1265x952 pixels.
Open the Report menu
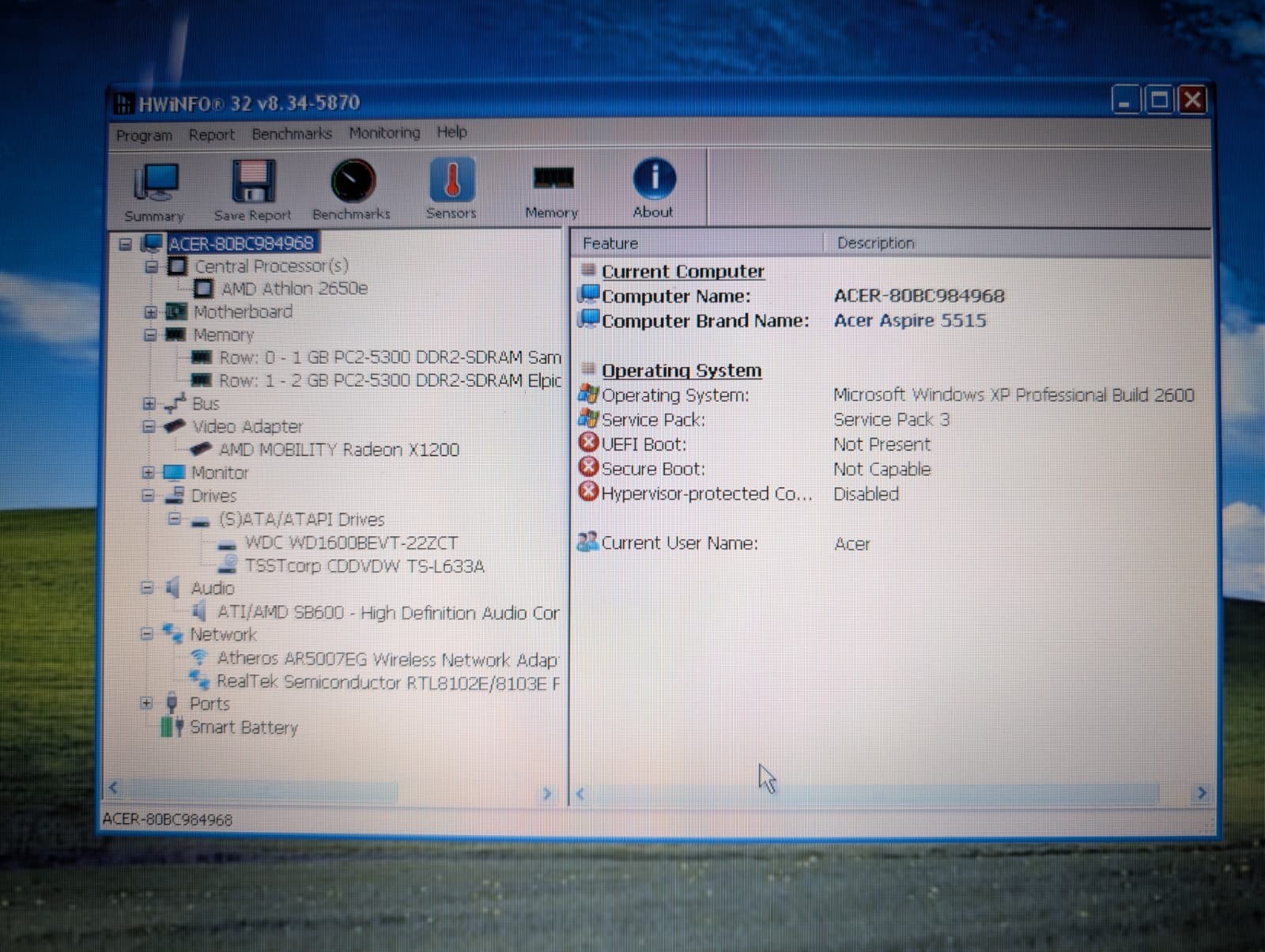(211, 134)
